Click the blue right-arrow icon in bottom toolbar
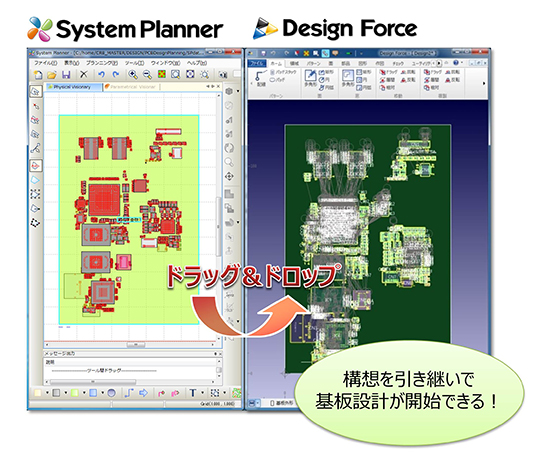Screen dimensions: 540x460 143,393
